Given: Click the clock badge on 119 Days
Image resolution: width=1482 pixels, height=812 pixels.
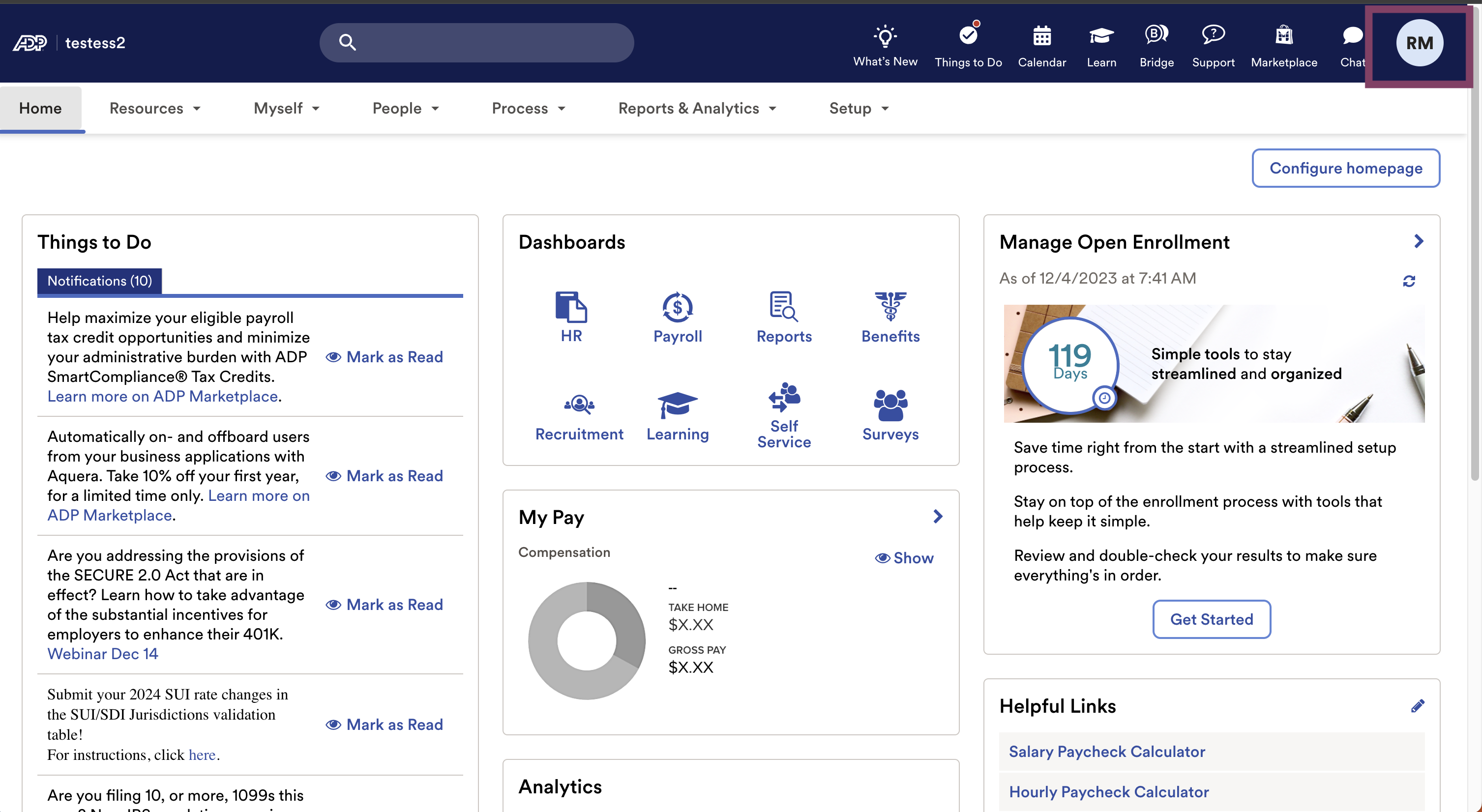Looking at the screenshot, I should [x=1103, y=398].
